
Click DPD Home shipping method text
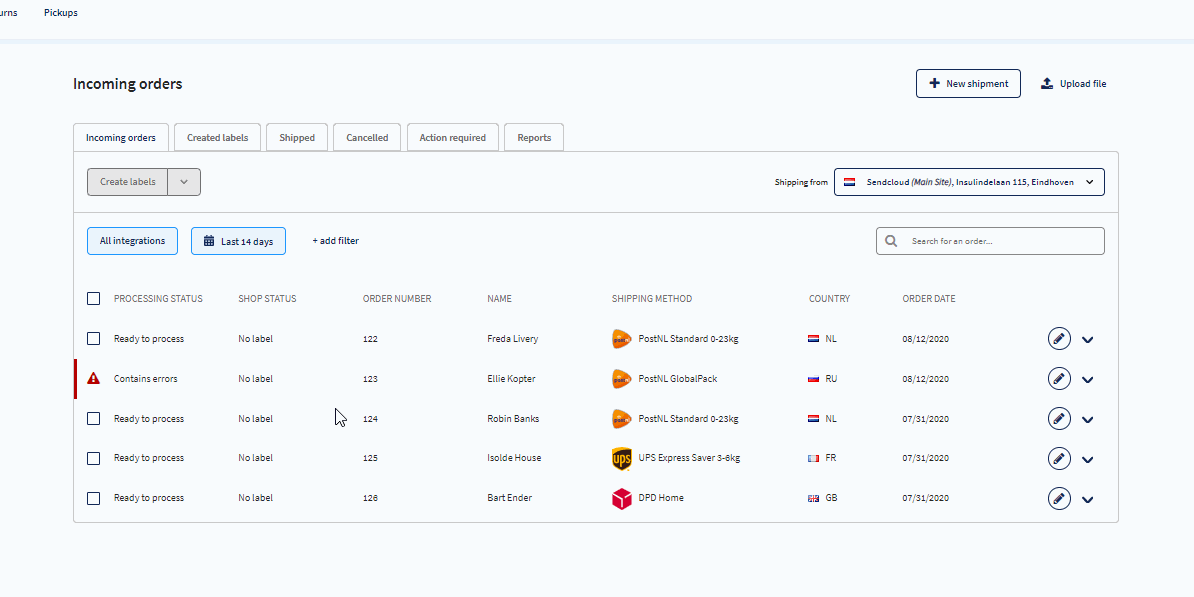click(661, 498)
